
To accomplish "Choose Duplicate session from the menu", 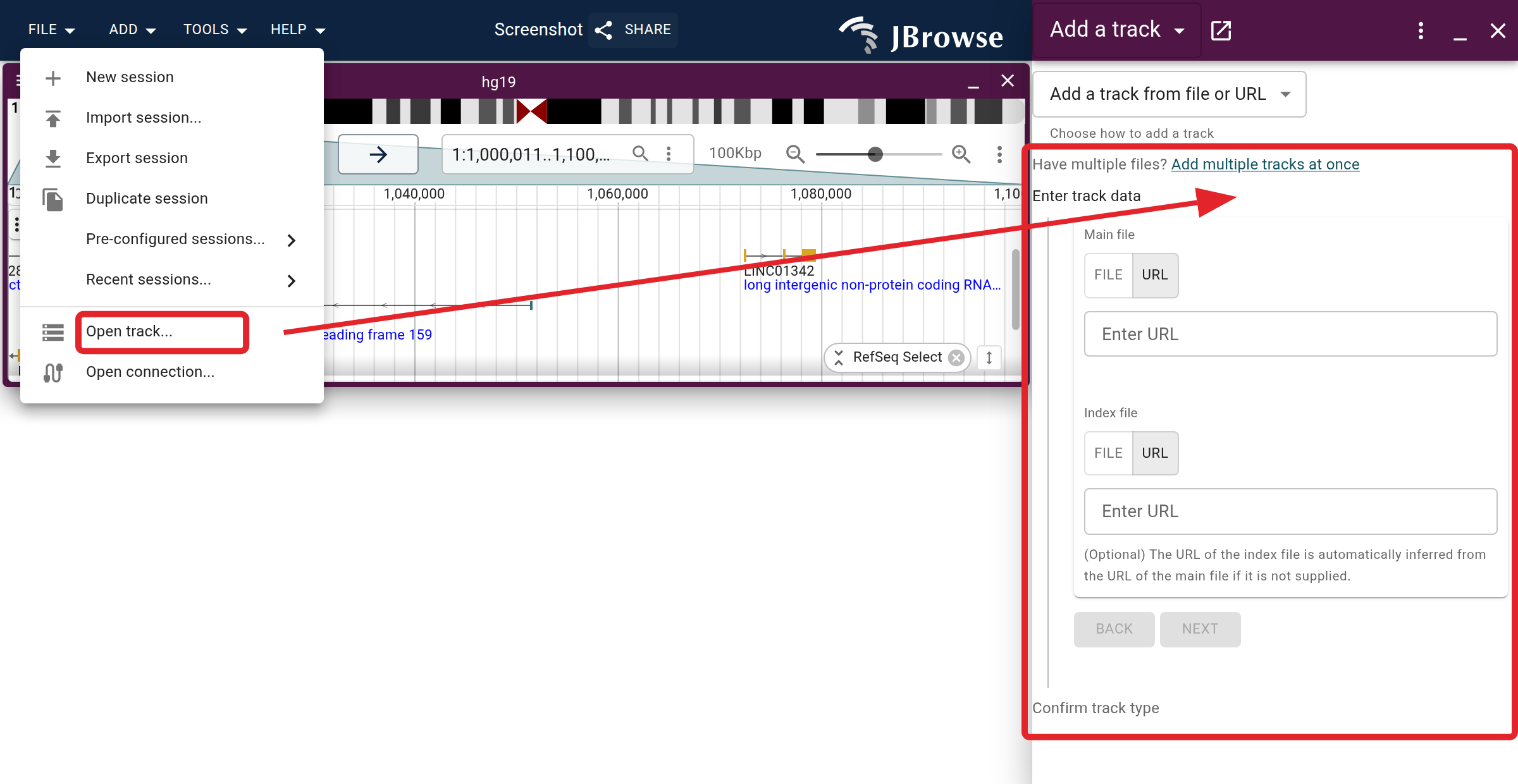I will tap(172, 199).
